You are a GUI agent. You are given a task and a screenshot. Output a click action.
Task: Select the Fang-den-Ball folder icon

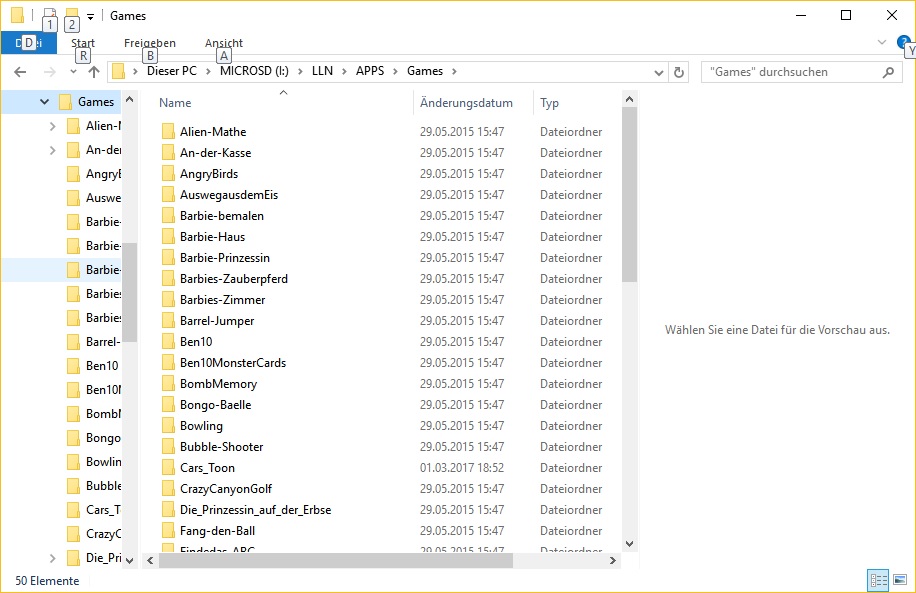[x=168, y=531]
